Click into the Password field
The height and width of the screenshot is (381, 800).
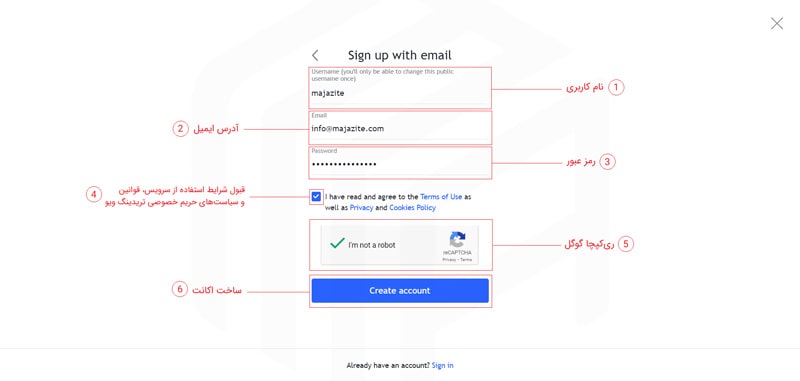tap(401, 163)
